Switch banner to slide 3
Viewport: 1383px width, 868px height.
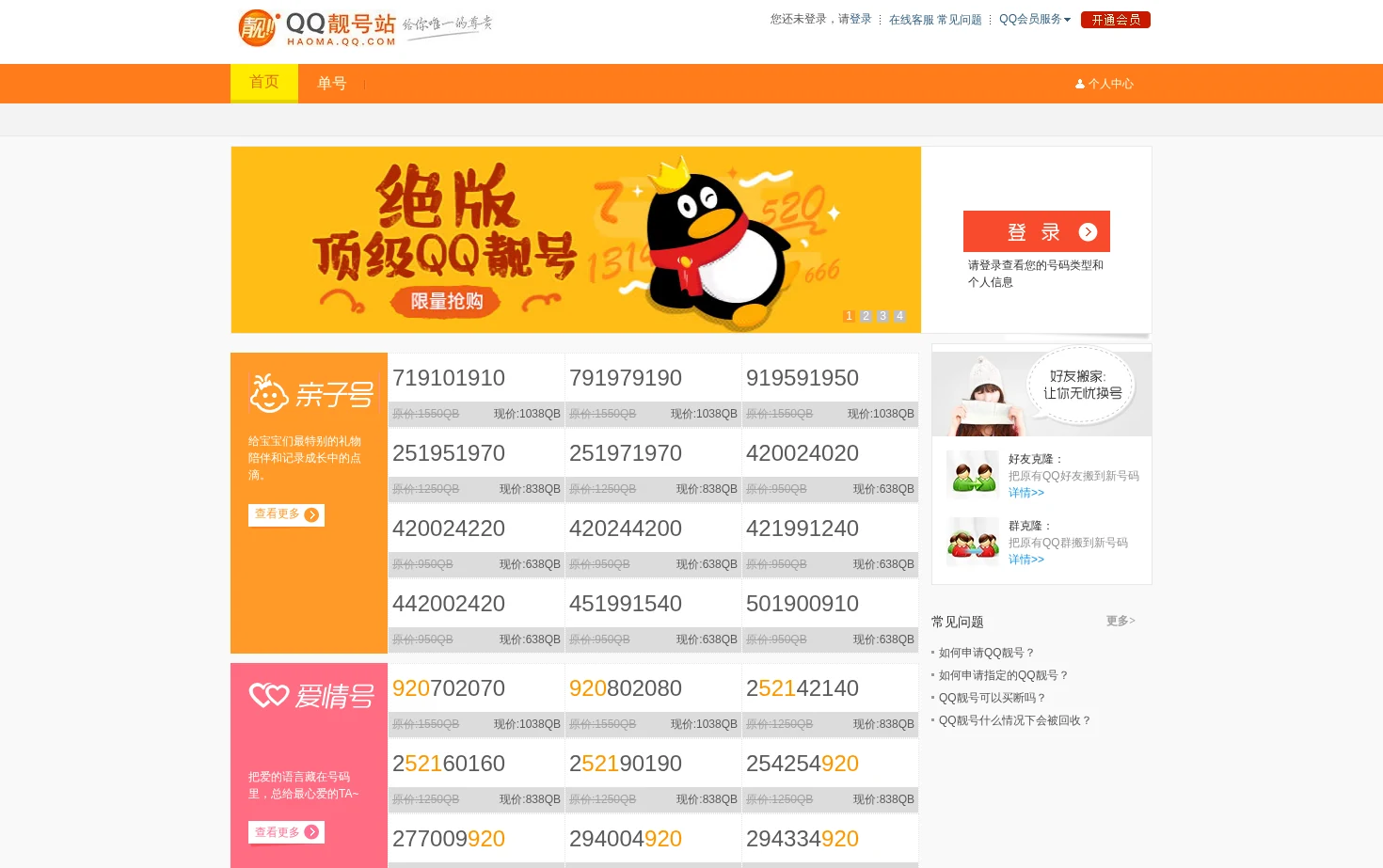coord(882,316)
